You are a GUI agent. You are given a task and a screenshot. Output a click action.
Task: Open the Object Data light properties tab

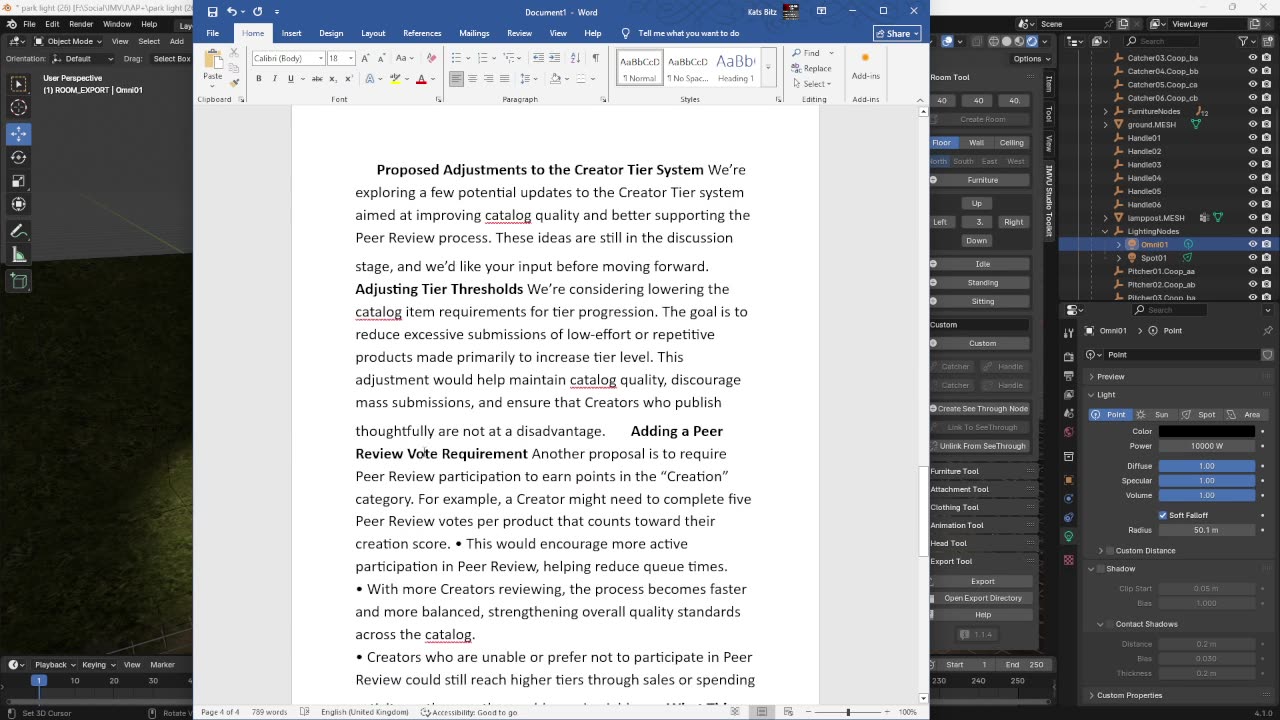pos(1069,535)
